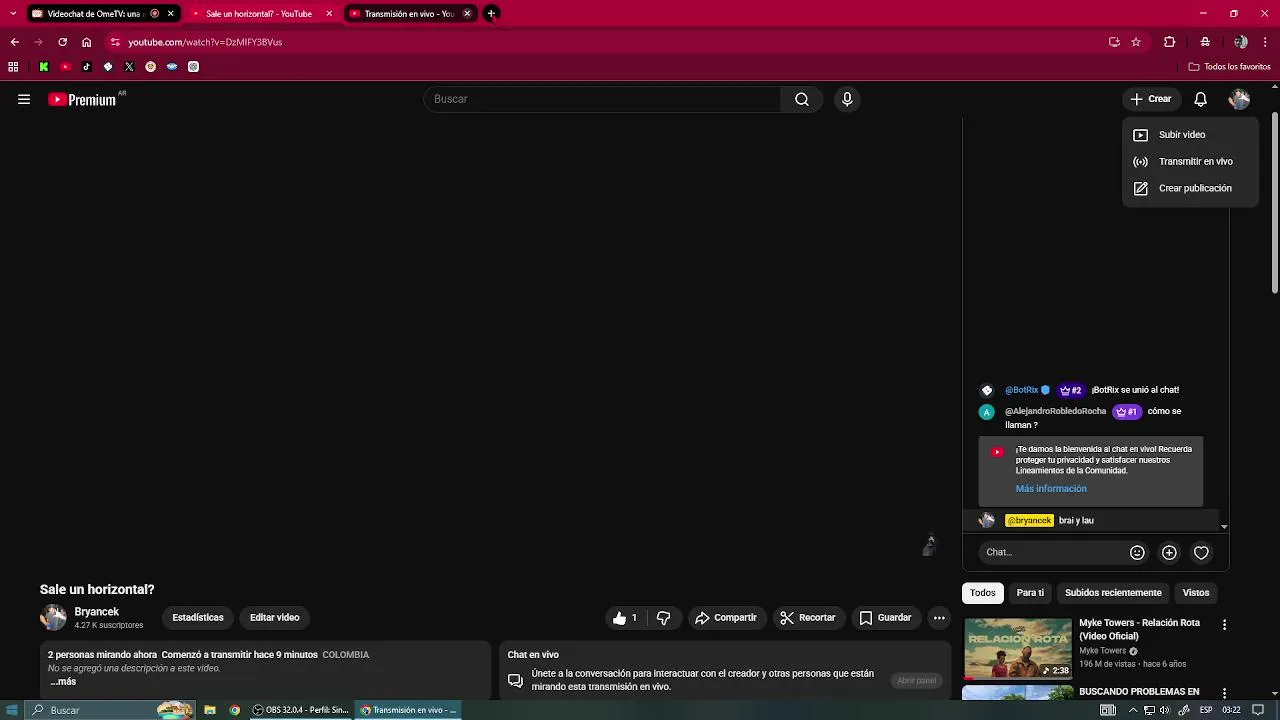Screen dimensions: 1280x720
Task: Like the video with thumbs up
Action: point(626,618)
